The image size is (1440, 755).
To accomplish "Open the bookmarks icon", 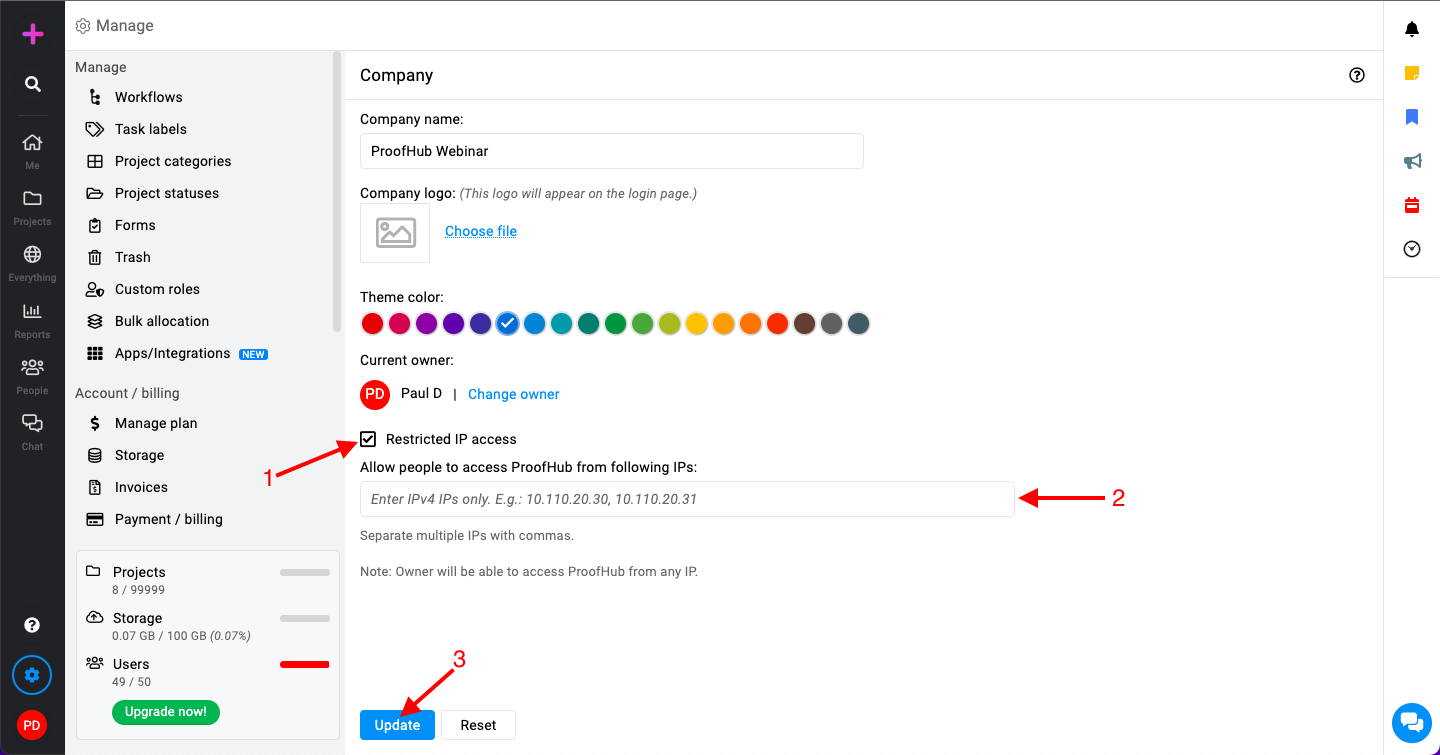I will [x=1412, y=117].
